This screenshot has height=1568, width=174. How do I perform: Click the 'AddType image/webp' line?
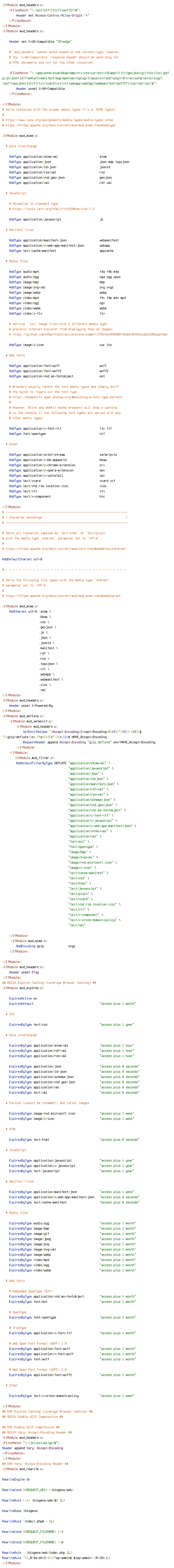tap(58, 292)
